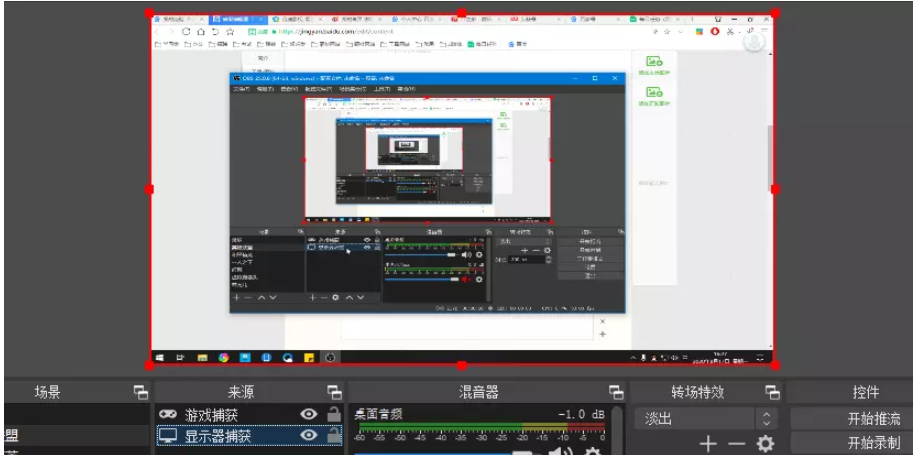The width and height of the screenshot is (914, 455).
Task: Mute desktop audio speaker in the preview
Action: 466,255
